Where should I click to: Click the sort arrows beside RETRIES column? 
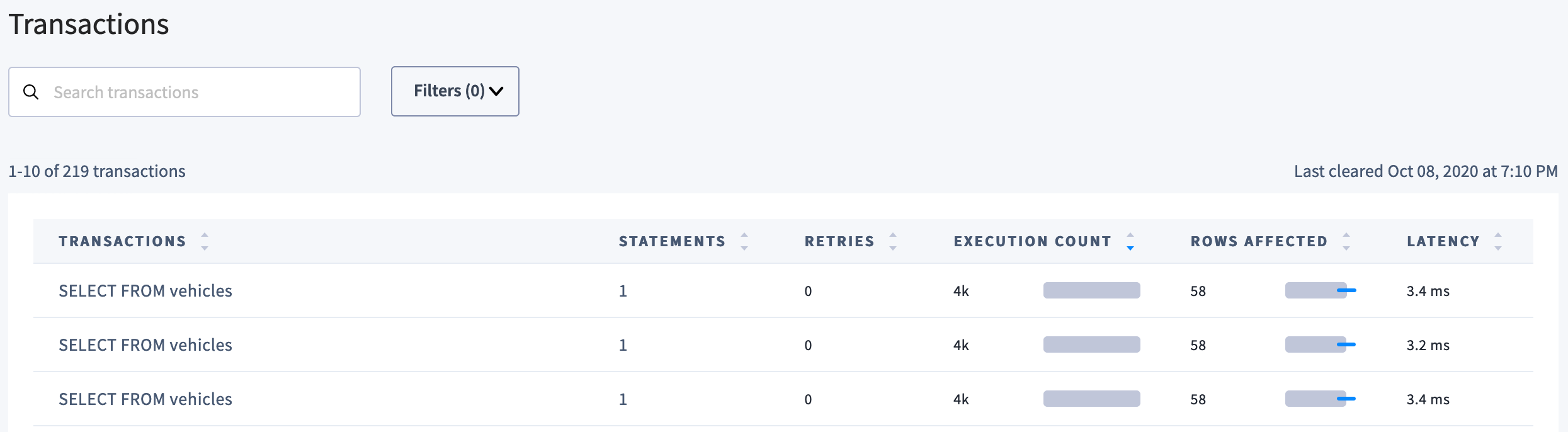pyautogui.click(x=894, y=242)
